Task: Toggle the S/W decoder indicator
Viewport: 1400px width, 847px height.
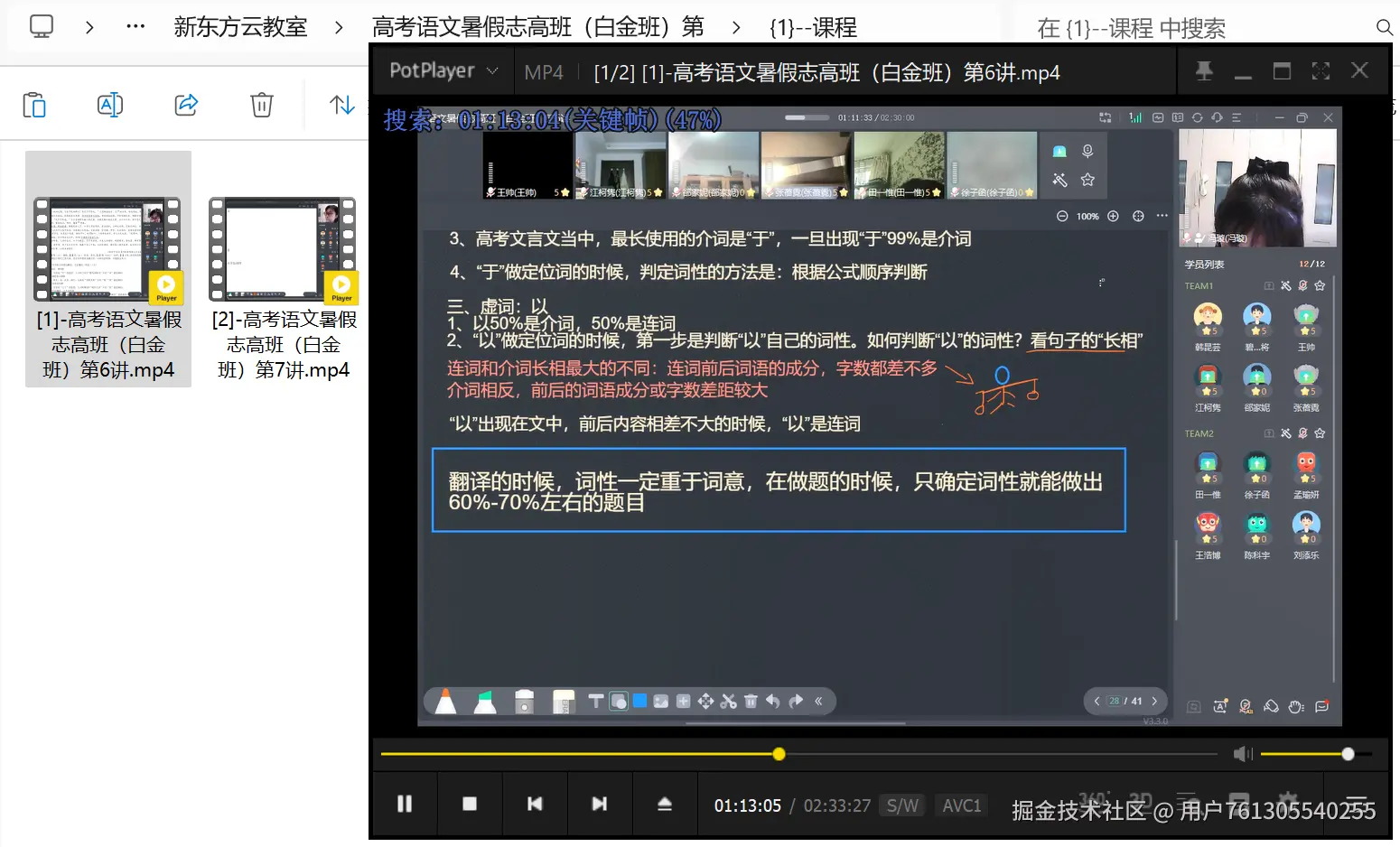Action: [902, 805]
